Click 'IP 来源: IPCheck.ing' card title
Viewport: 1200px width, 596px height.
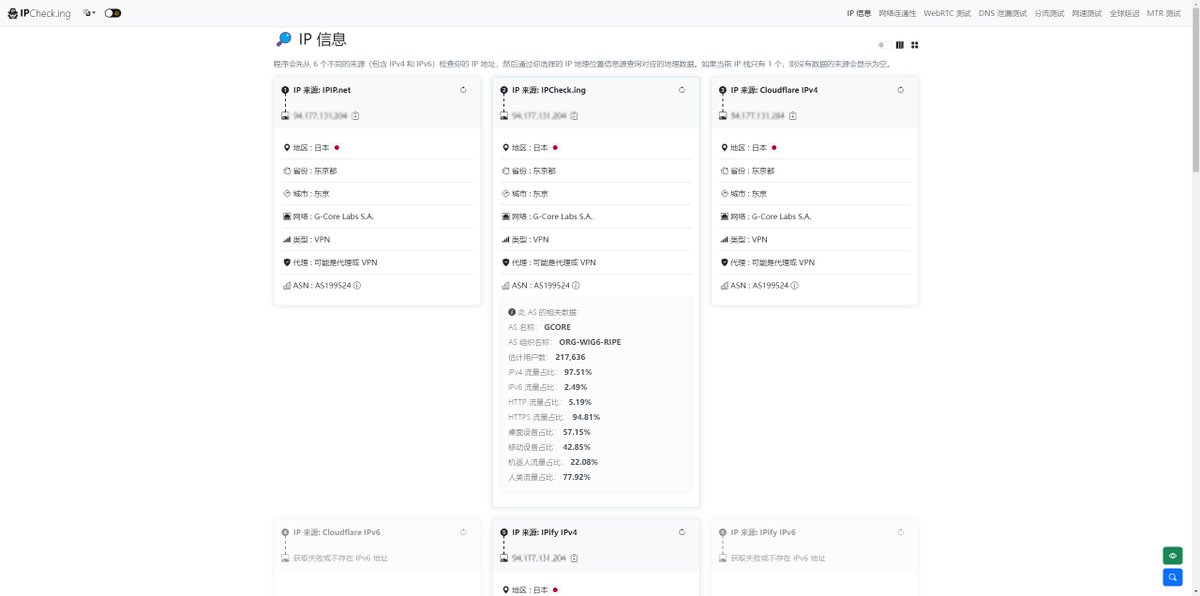pyautogui.click(x=549, y=90)
